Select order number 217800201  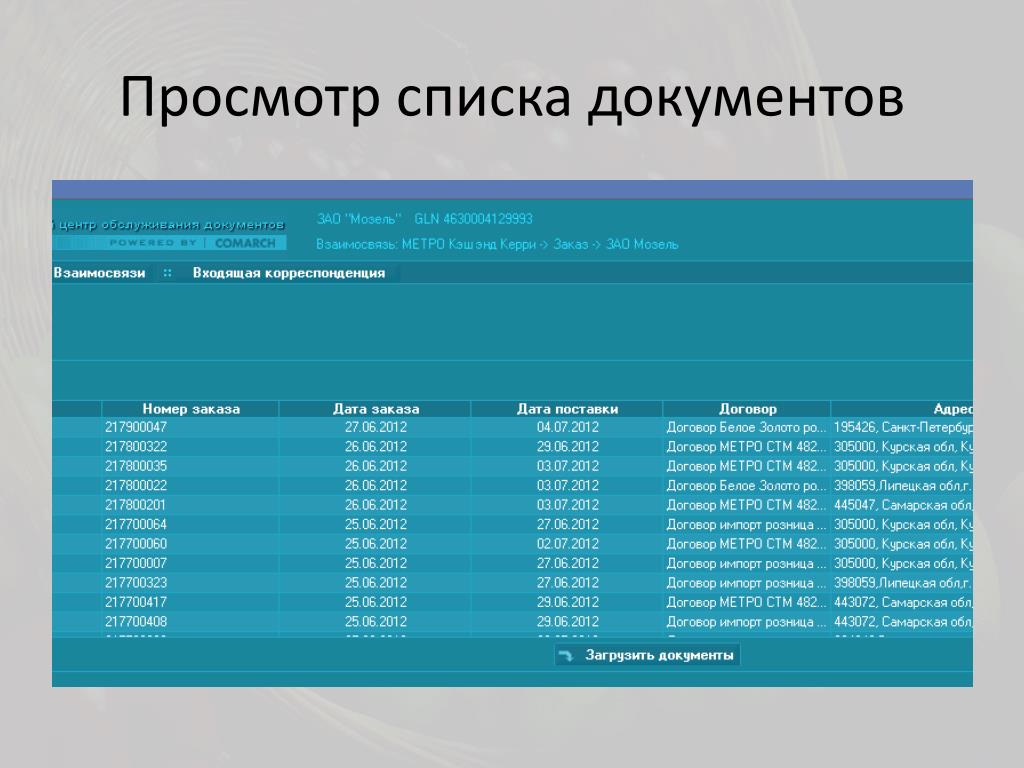point(136,505)
